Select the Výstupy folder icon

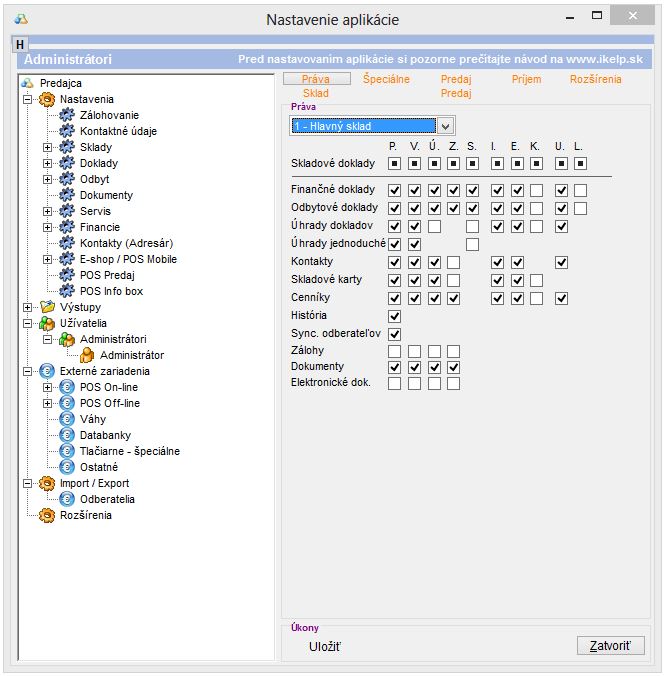coord(46,307)
